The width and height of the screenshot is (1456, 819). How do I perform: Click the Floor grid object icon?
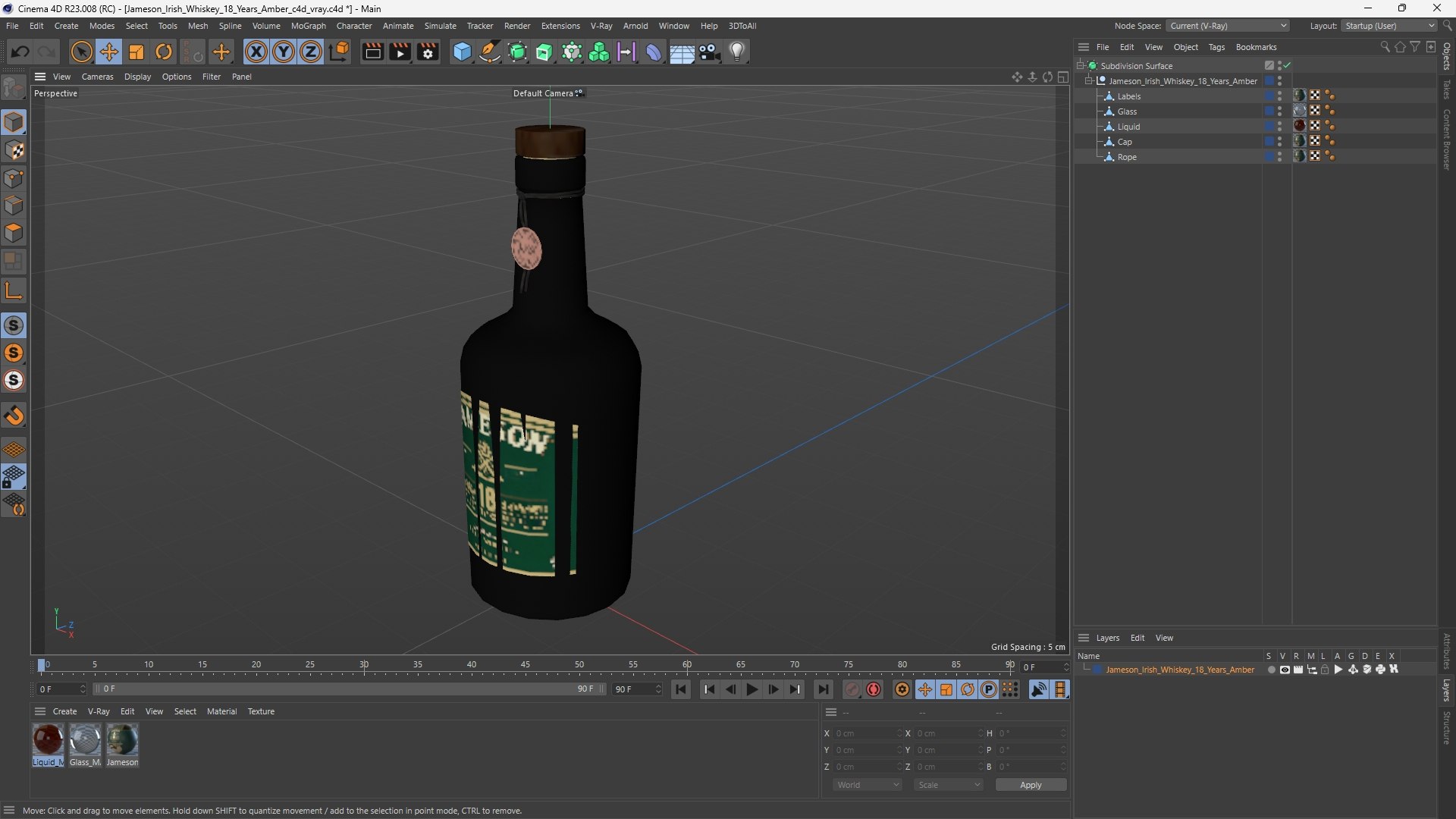[682, 52]
